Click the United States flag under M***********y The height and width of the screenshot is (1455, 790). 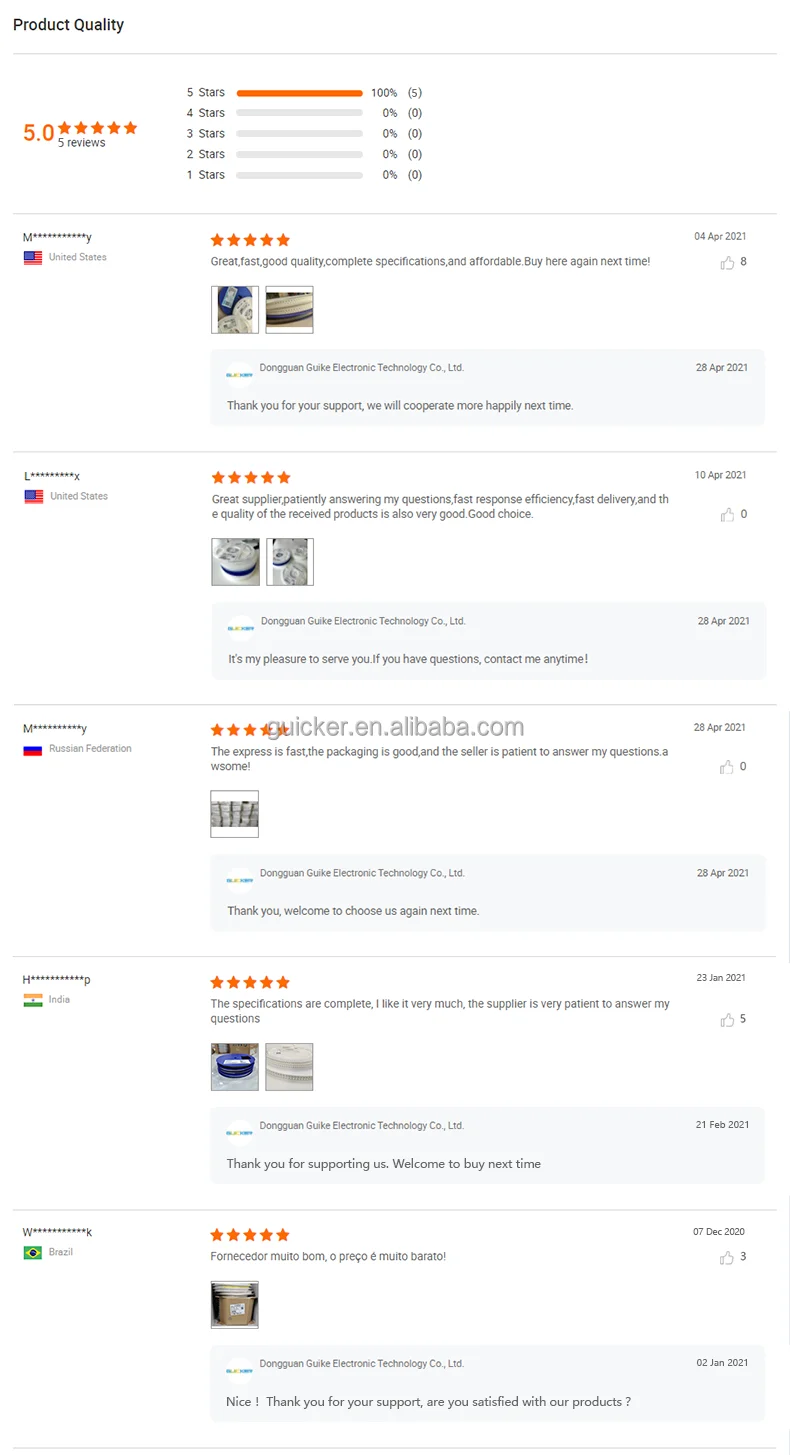tap(33, 258)
